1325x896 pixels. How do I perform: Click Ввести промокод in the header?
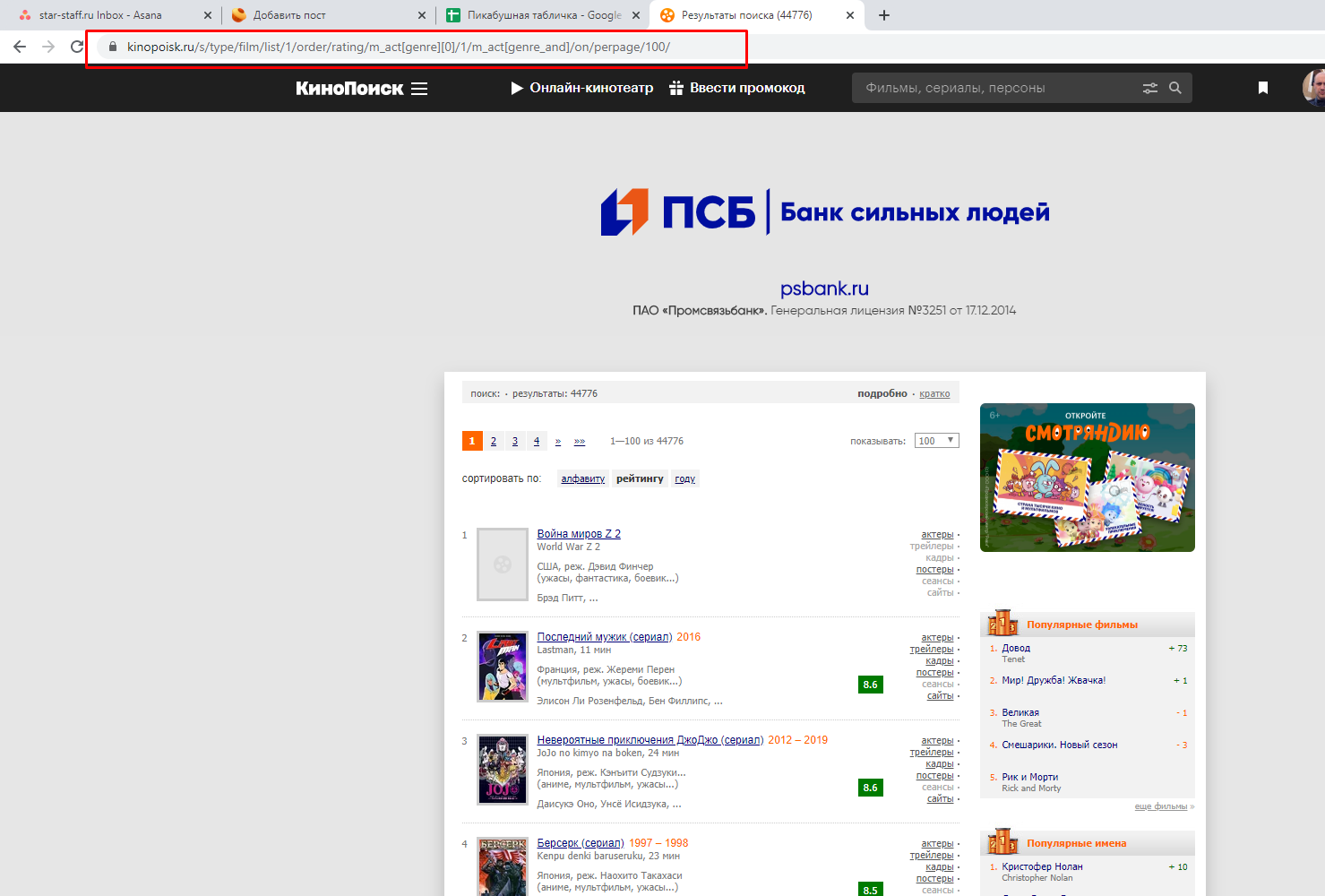point(737,88)
